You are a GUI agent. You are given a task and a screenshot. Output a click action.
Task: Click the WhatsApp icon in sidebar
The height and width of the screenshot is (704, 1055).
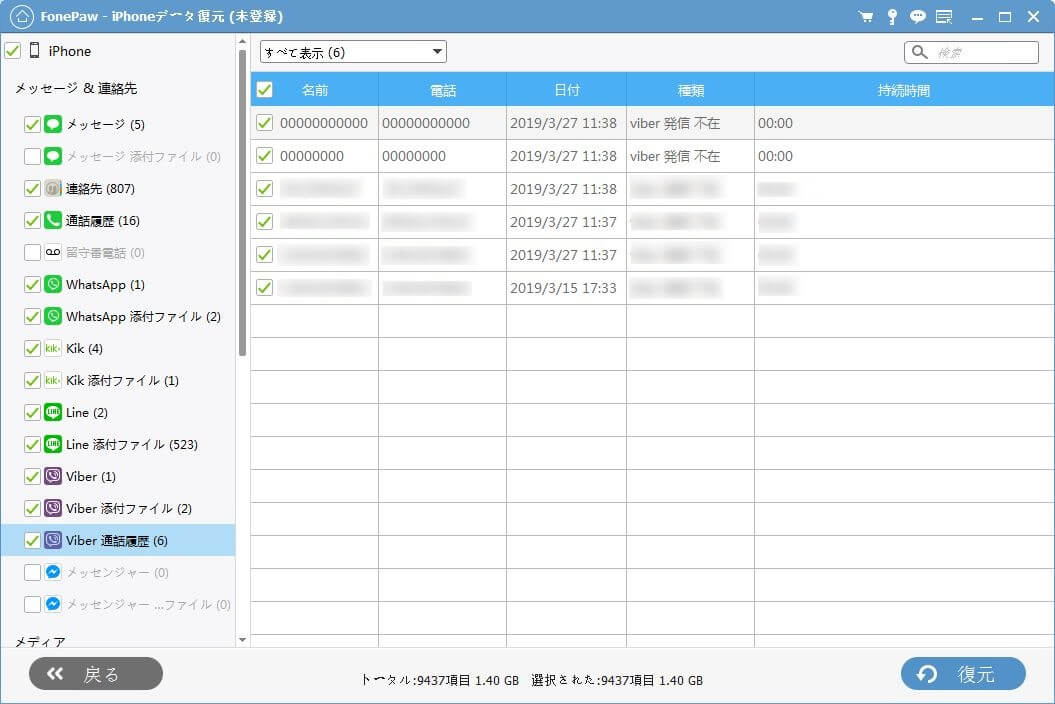53,285
